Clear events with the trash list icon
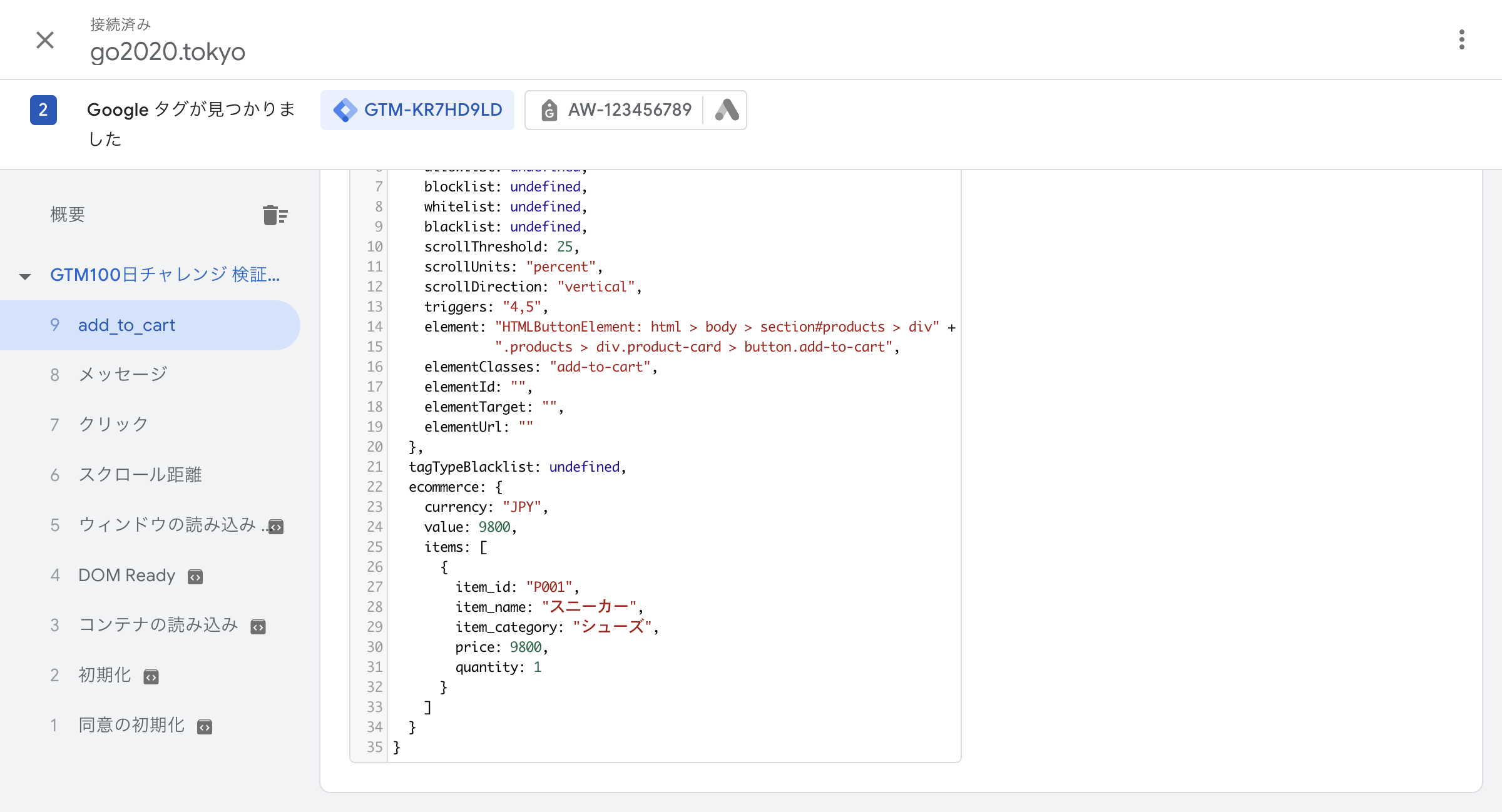 [275, 215]
